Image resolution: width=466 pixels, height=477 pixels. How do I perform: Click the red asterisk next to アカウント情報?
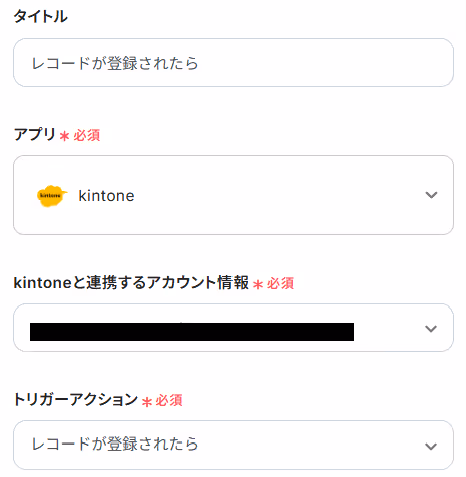[258, 284]
